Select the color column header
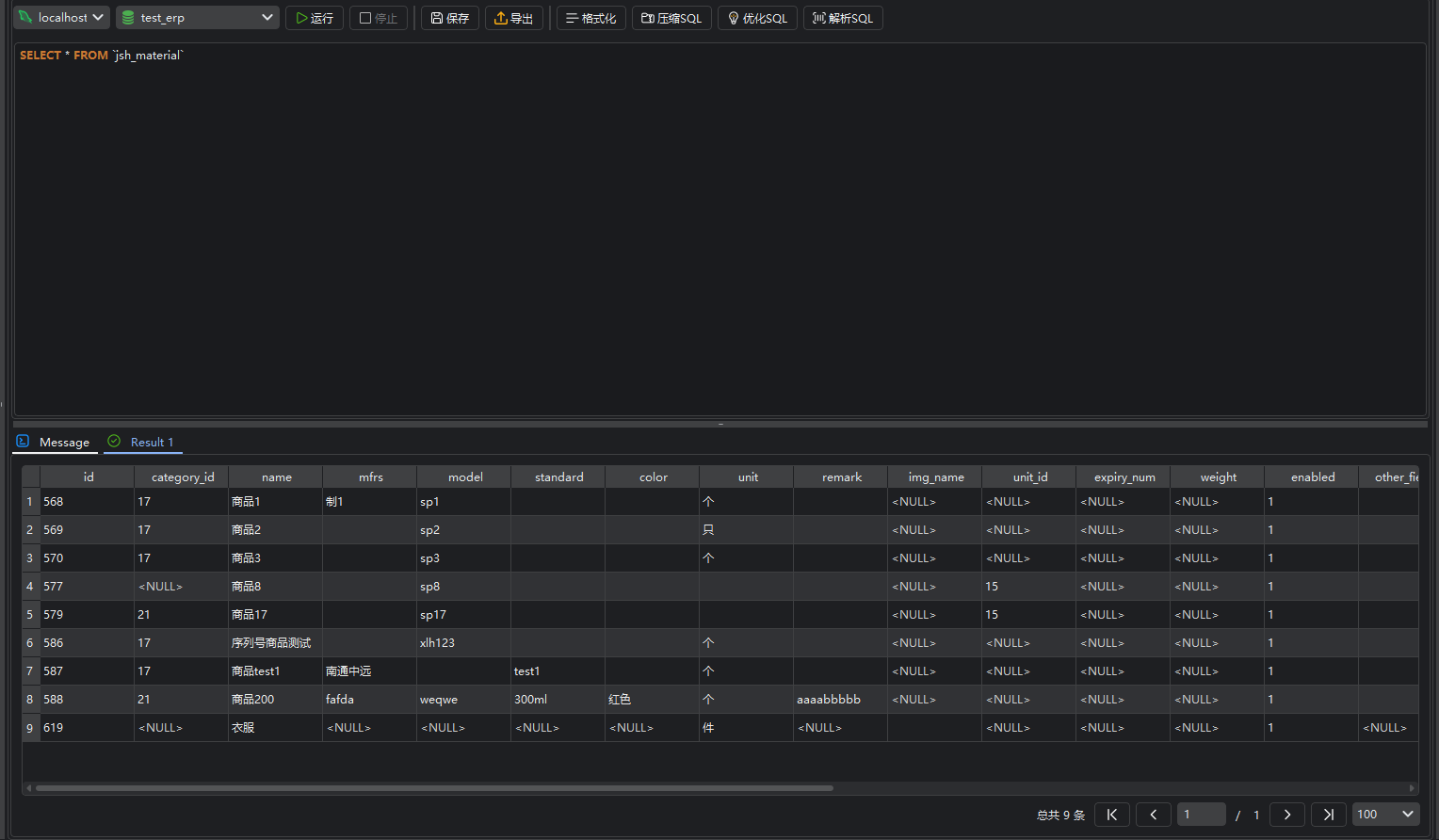Screen dimensions: 1439x840 (x=653, y=477)
